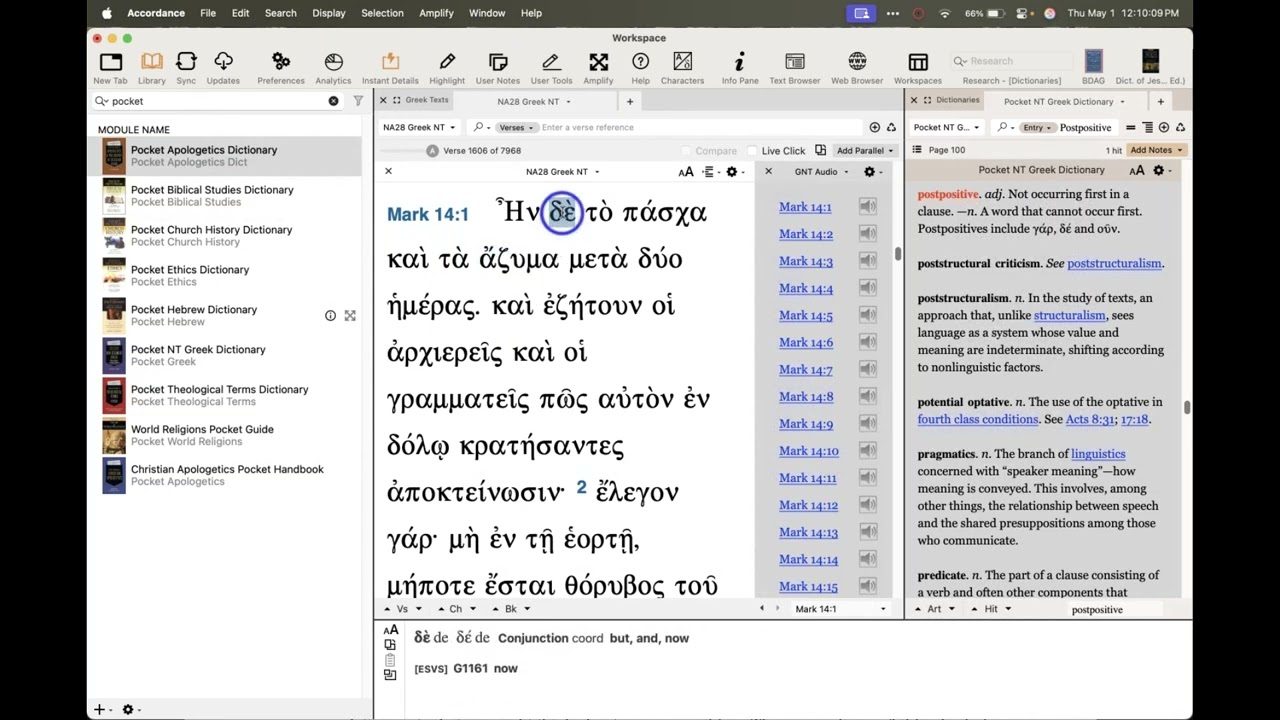Screen dimensions: 1280x720
Task: Click the Wi-Fi icon in menu bar
Action: tap(945, 13)
